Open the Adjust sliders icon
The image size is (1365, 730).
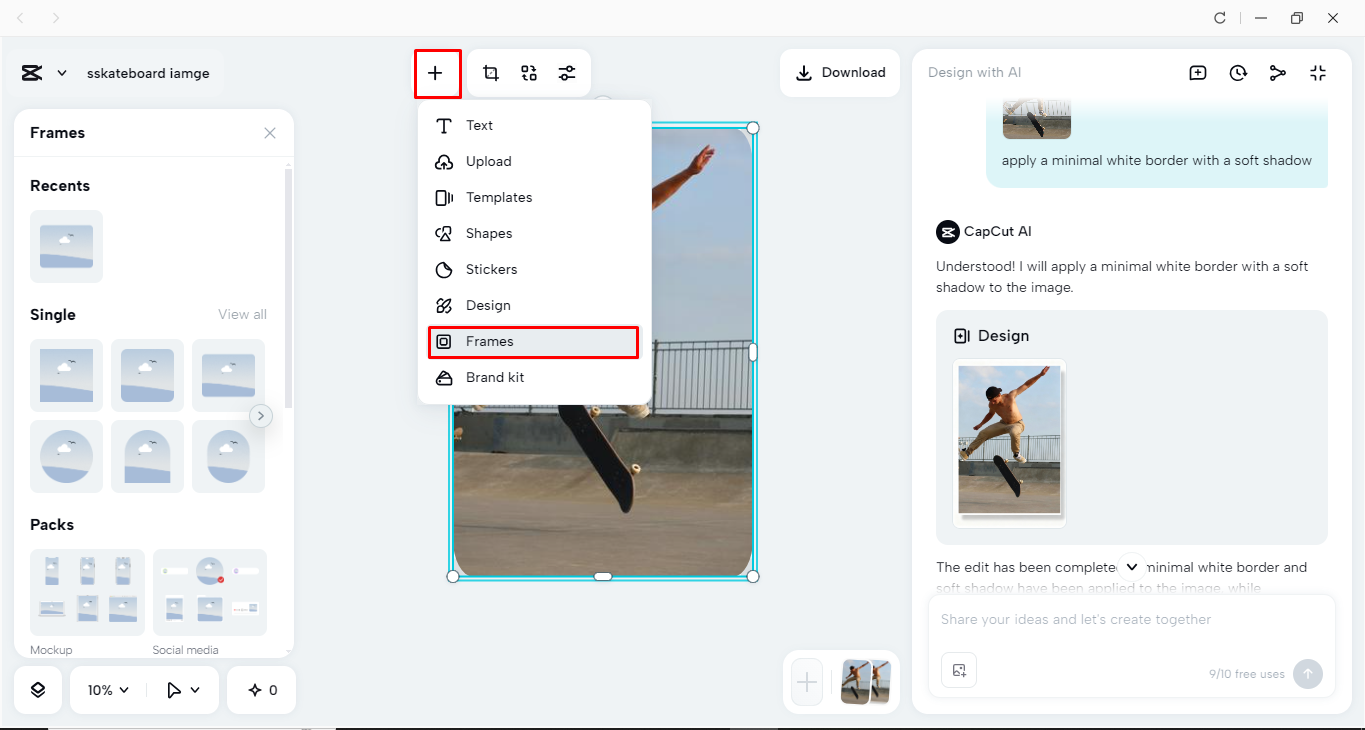click(567, 73)
